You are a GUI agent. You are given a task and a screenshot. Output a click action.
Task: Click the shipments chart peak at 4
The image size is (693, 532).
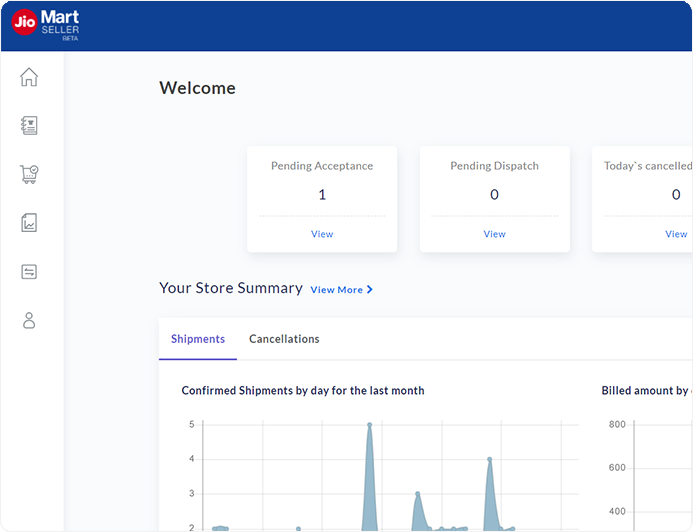click(489, 460)
